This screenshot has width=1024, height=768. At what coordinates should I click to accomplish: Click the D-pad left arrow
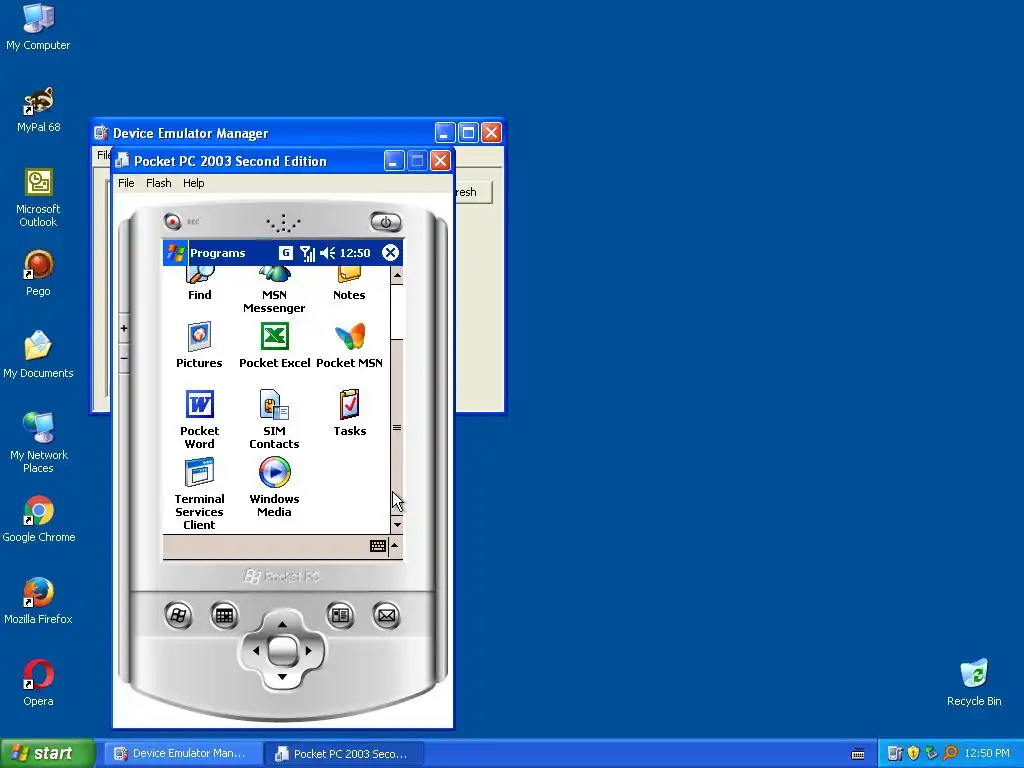coord(256,650)
